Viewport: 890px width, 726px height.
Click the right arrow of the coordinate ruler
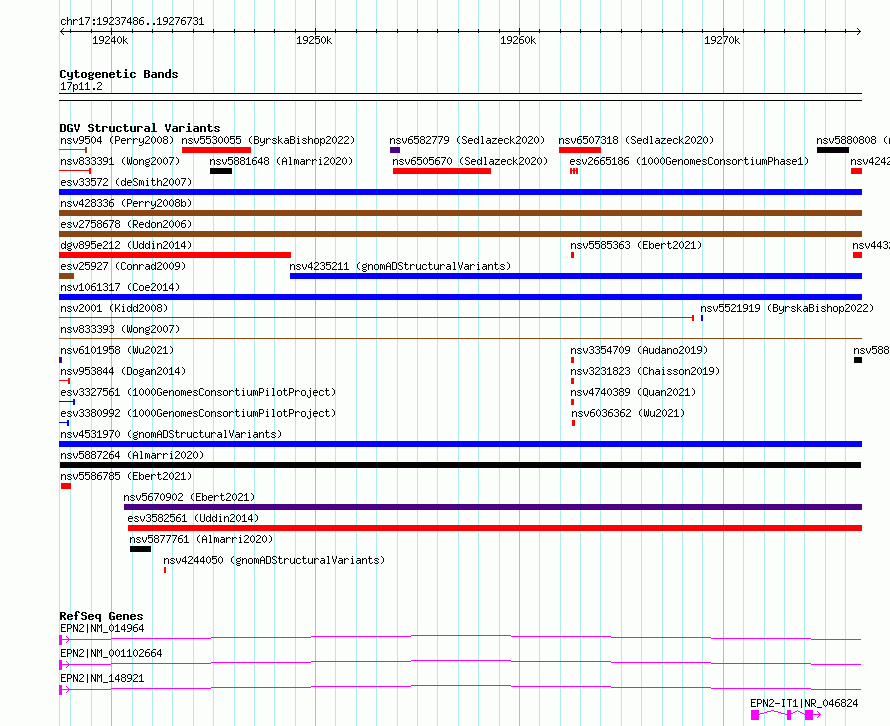(x=859, y=31)
